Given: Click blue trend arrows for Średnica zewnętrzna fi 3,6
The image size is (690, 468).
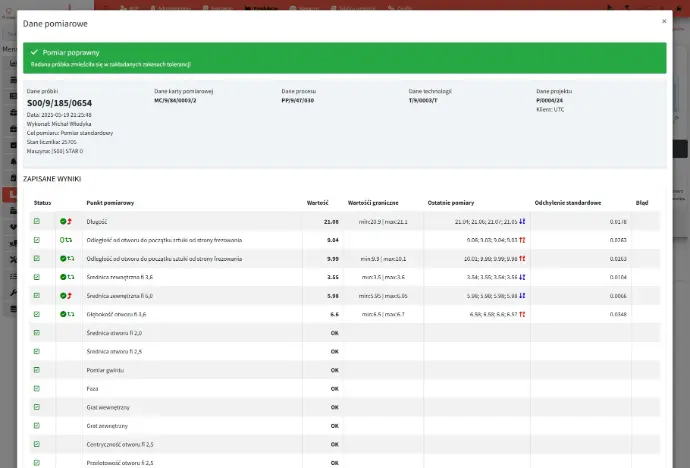Looking at the screenshot, I should click(x=522, y=277).
